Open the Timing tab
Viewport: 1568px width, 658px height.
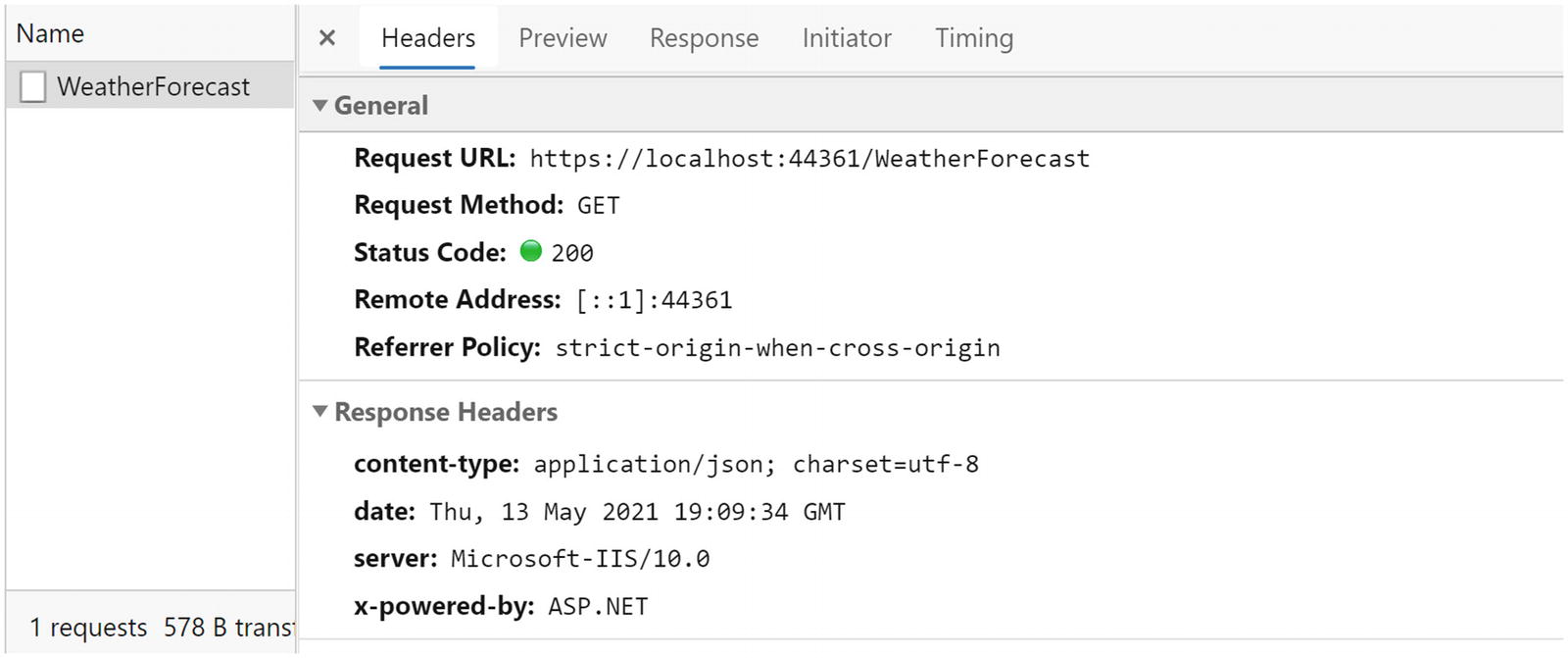pyautogui.click(x=974, y=38)
